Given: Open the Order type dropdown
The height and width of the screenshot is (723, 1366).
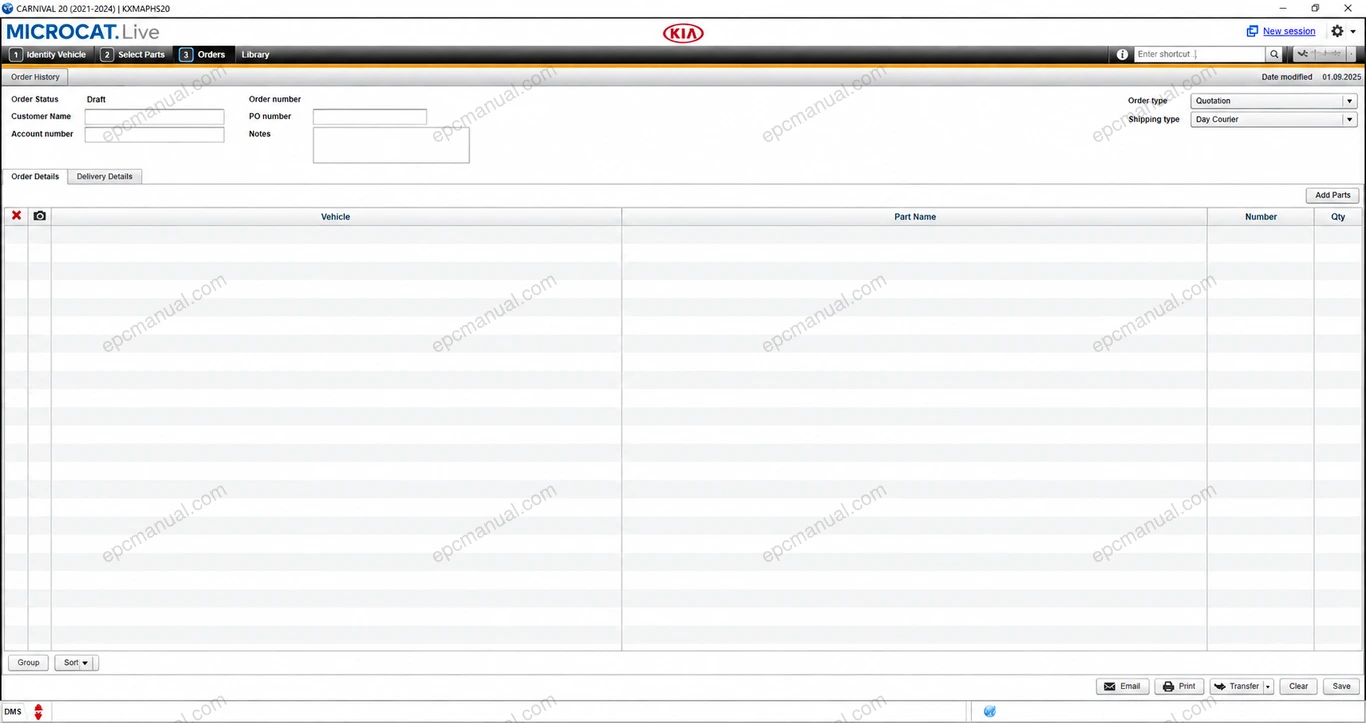Looking at the screenshot, I should 1274,101.
